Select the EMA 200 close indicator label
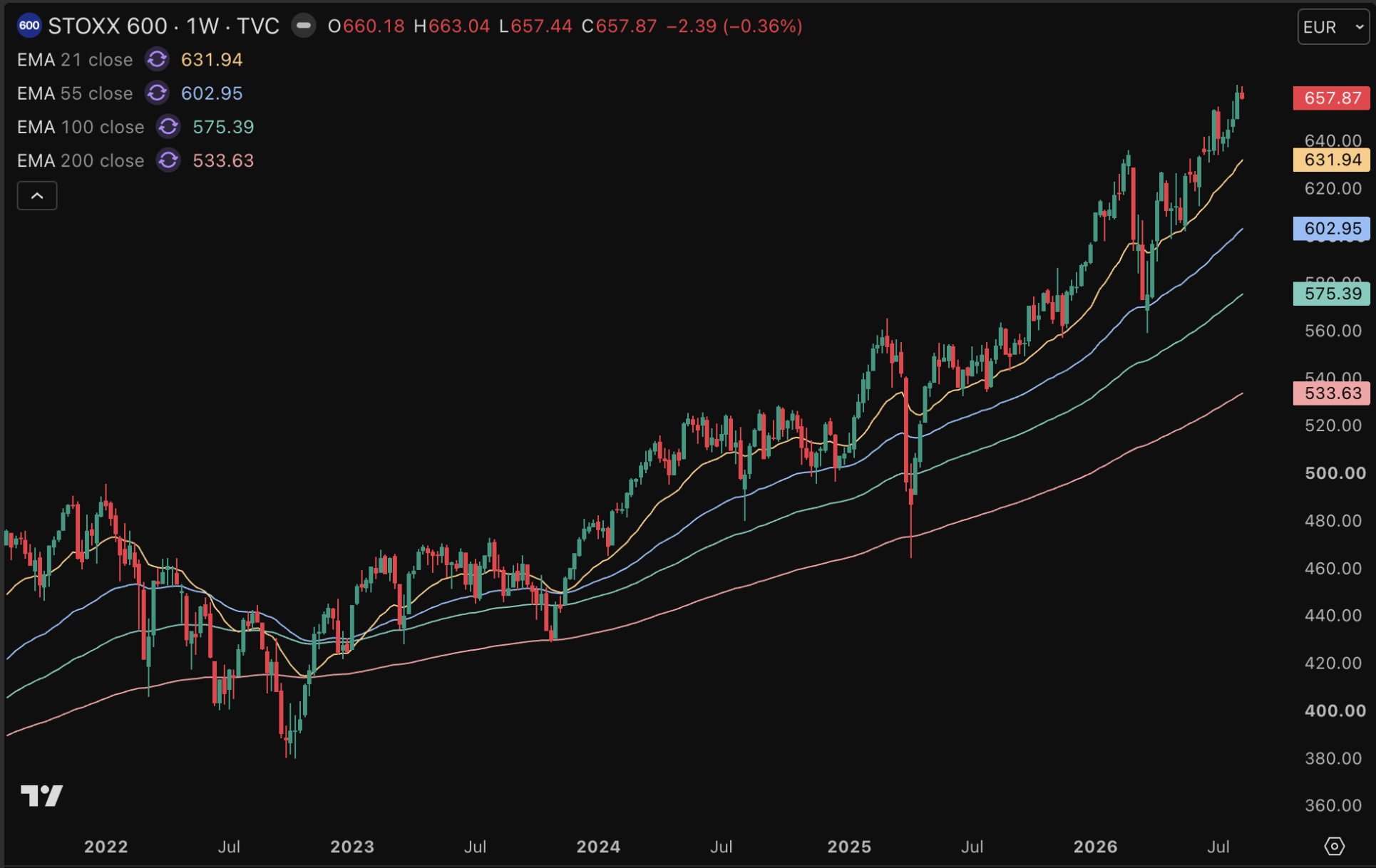This screenshot has height=868, width=1376. point(81,160)
